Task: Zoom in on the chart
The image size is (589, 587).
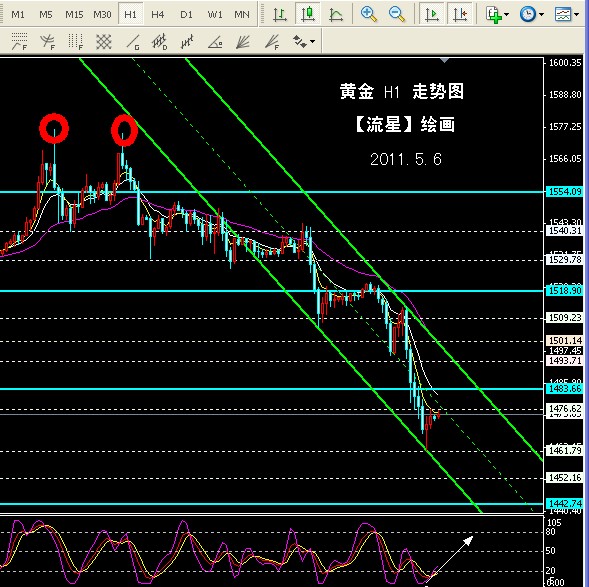Action: pyautogui.click(x=369, y=14)
